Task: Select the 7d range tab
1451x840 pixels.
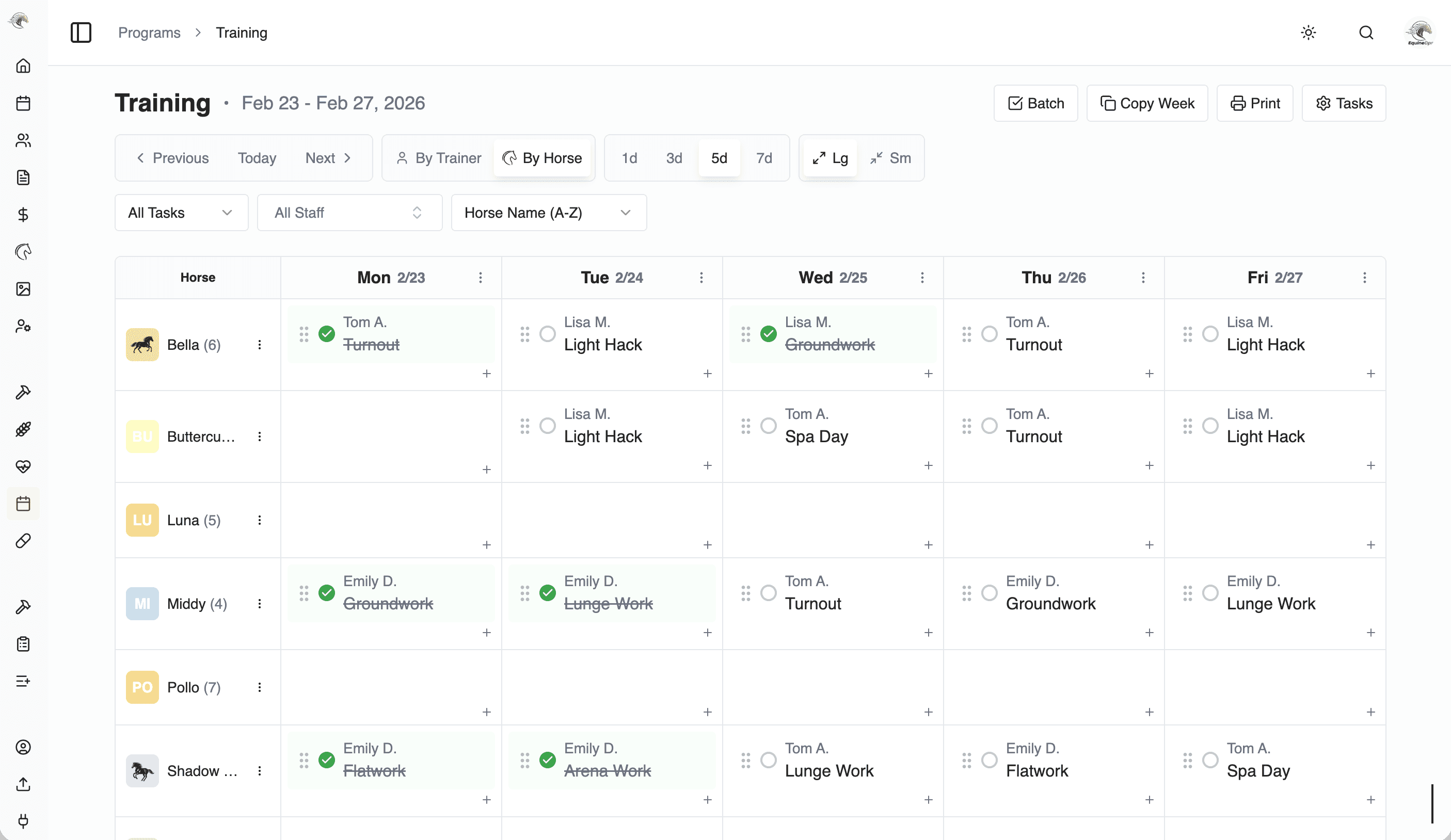Action: click(x=763, y=158)
